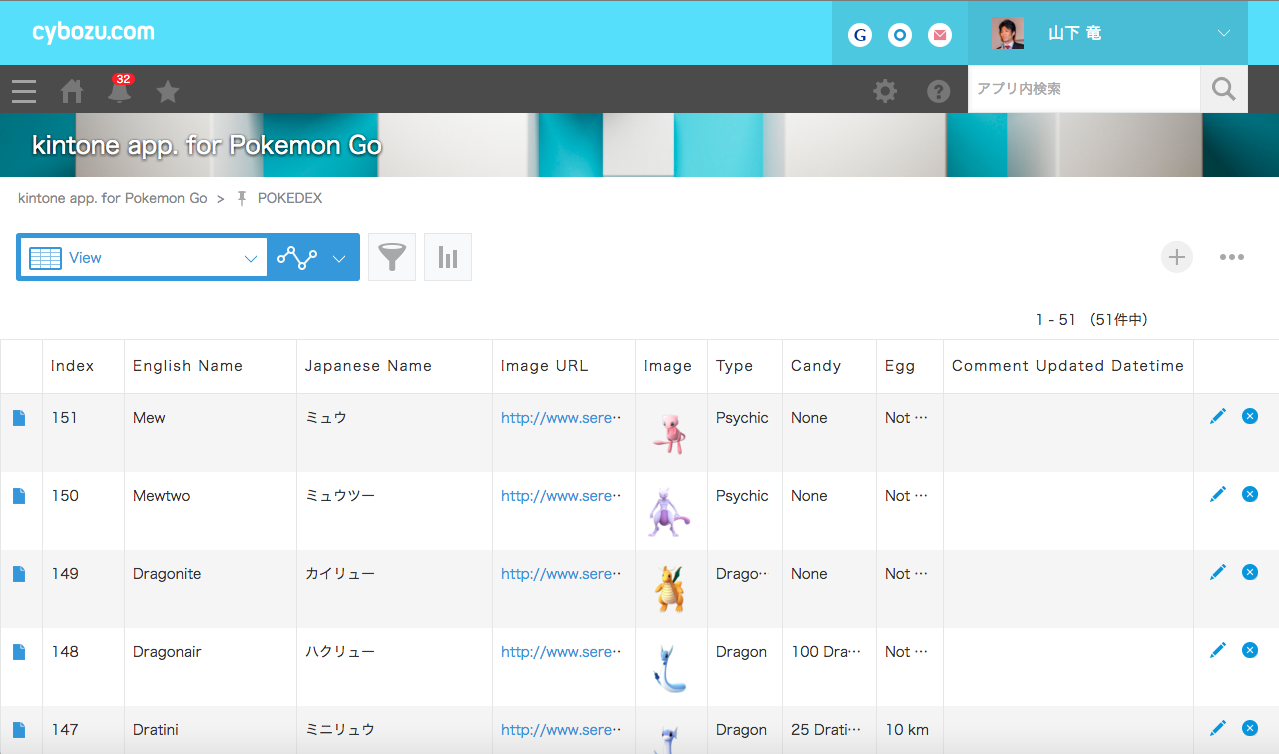Go to the portal home icon

(x=72, y=92)
